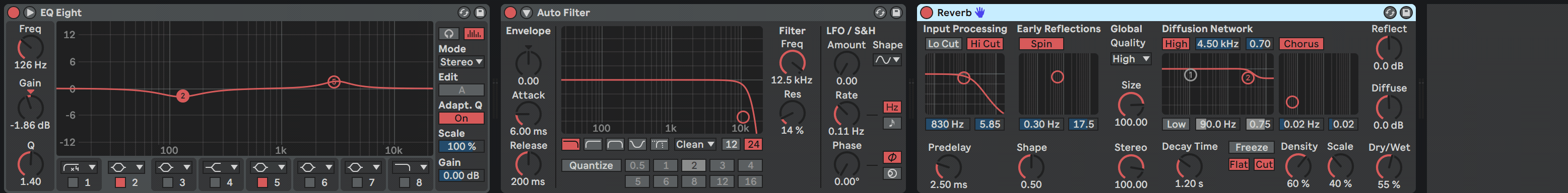Open Auto Filter Clean circuit dropdown

click(695, 144)
